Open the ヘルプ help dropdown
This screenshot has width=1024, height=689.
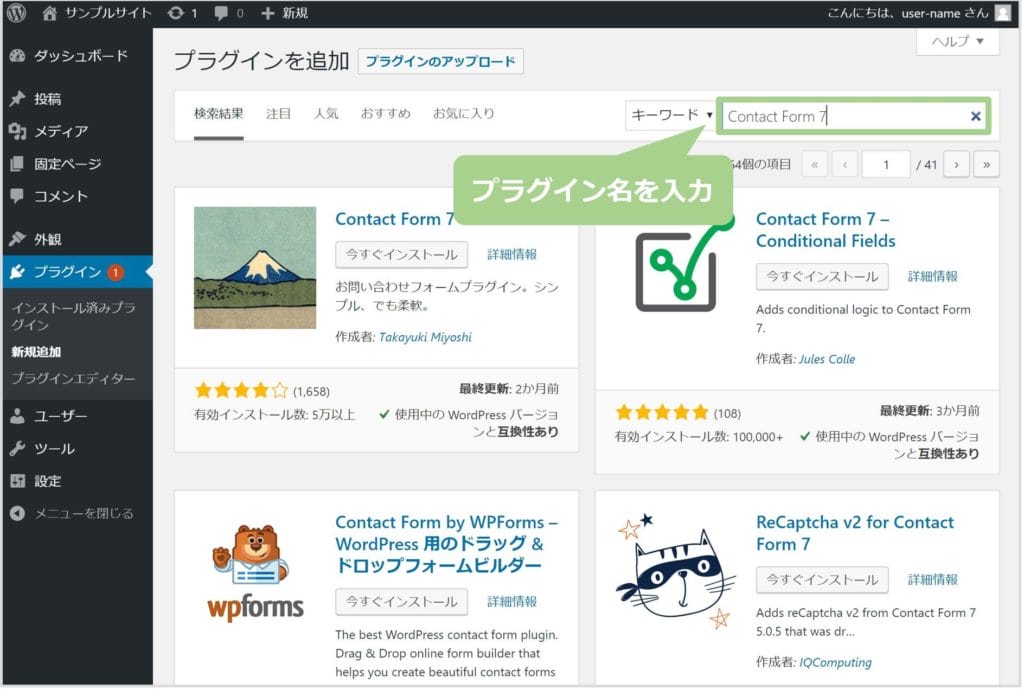tap(957, 42)
